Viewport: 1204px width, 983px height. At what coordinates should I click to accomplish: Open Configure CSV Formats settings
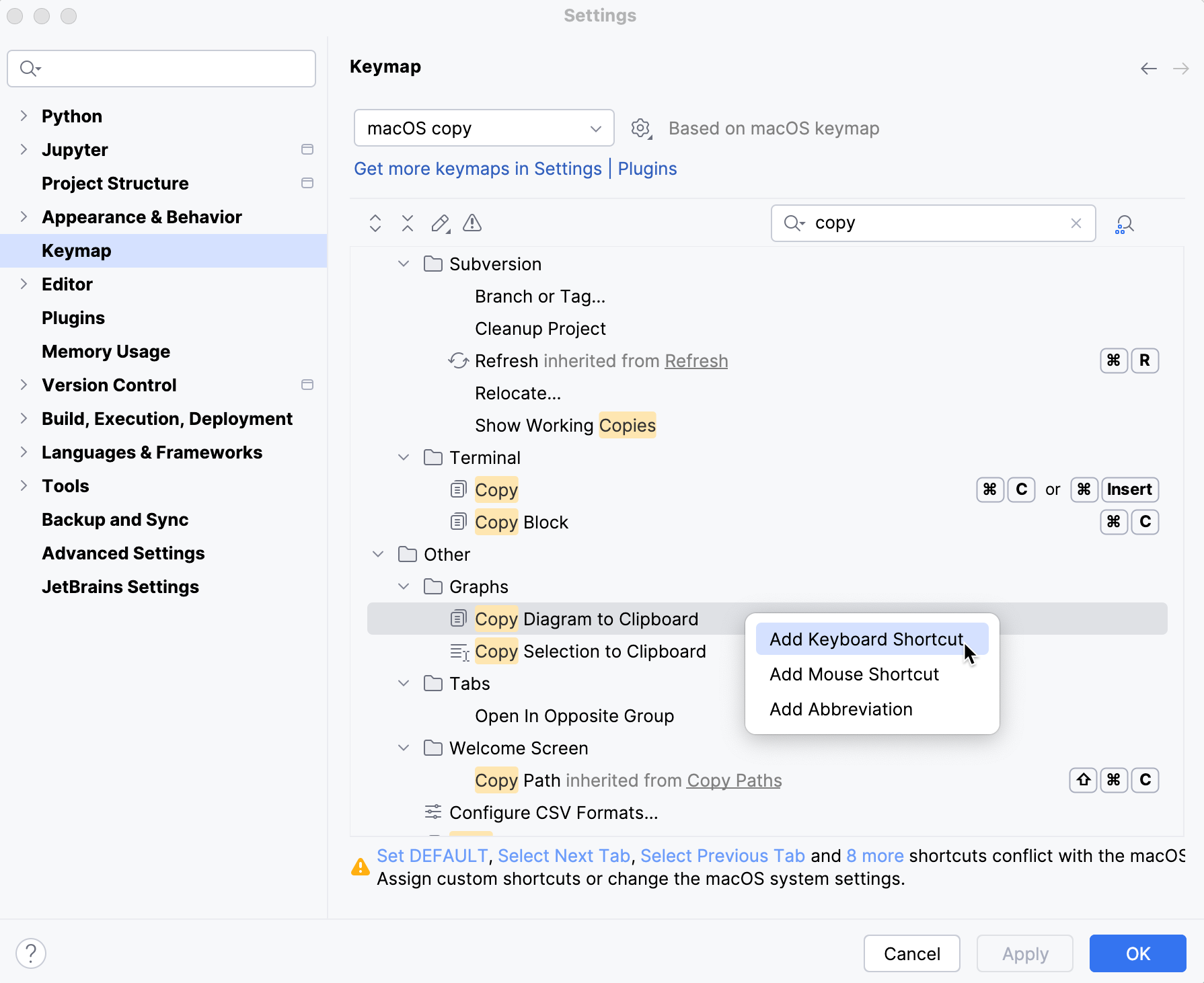click(x=554, y=812)
